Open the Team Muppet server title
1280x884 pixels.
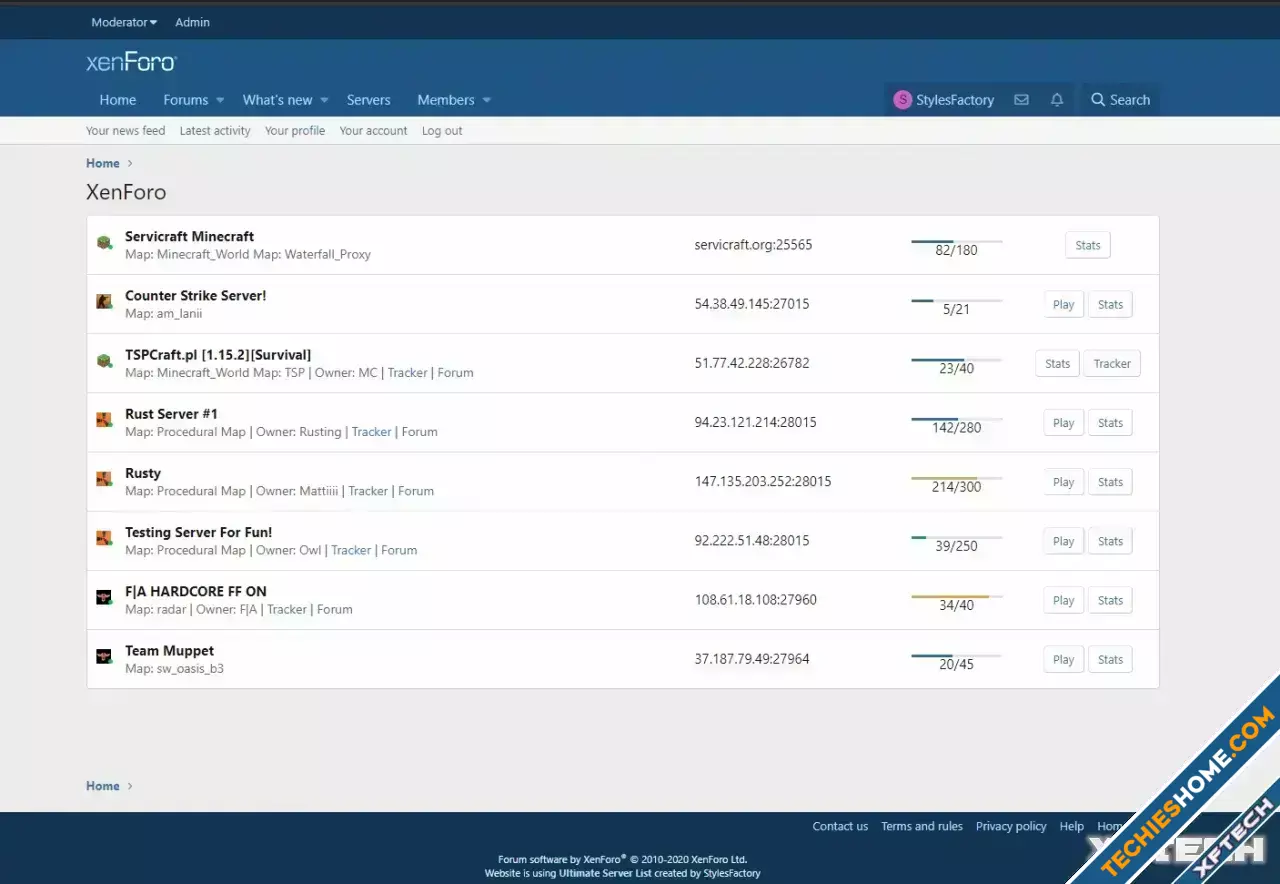tap(169, 650)
